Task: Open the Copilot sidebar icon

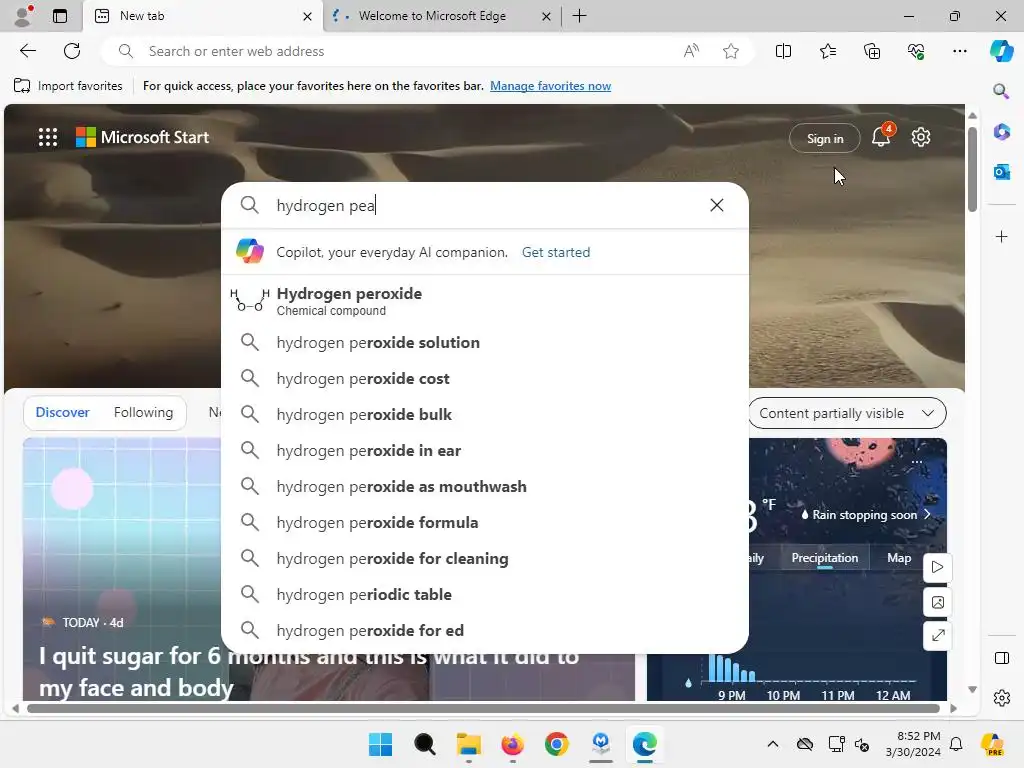Action: click(x=1001, y=51)
